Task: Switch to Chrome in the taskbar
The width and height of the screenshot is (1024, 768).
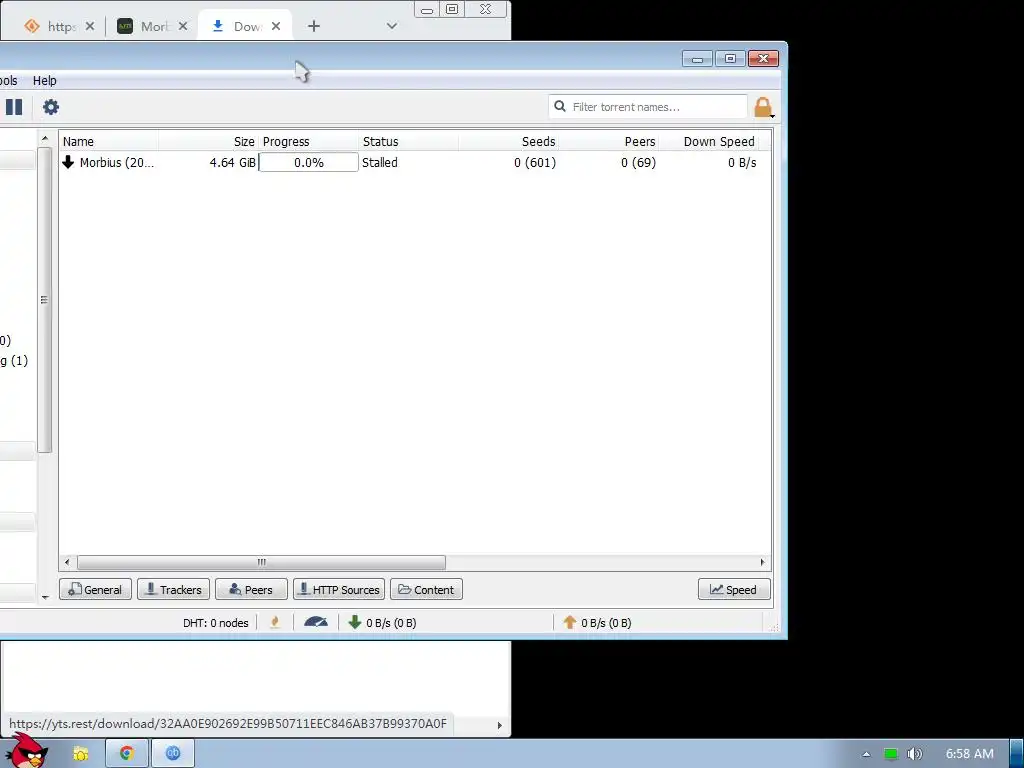Action: click(127, 754)
